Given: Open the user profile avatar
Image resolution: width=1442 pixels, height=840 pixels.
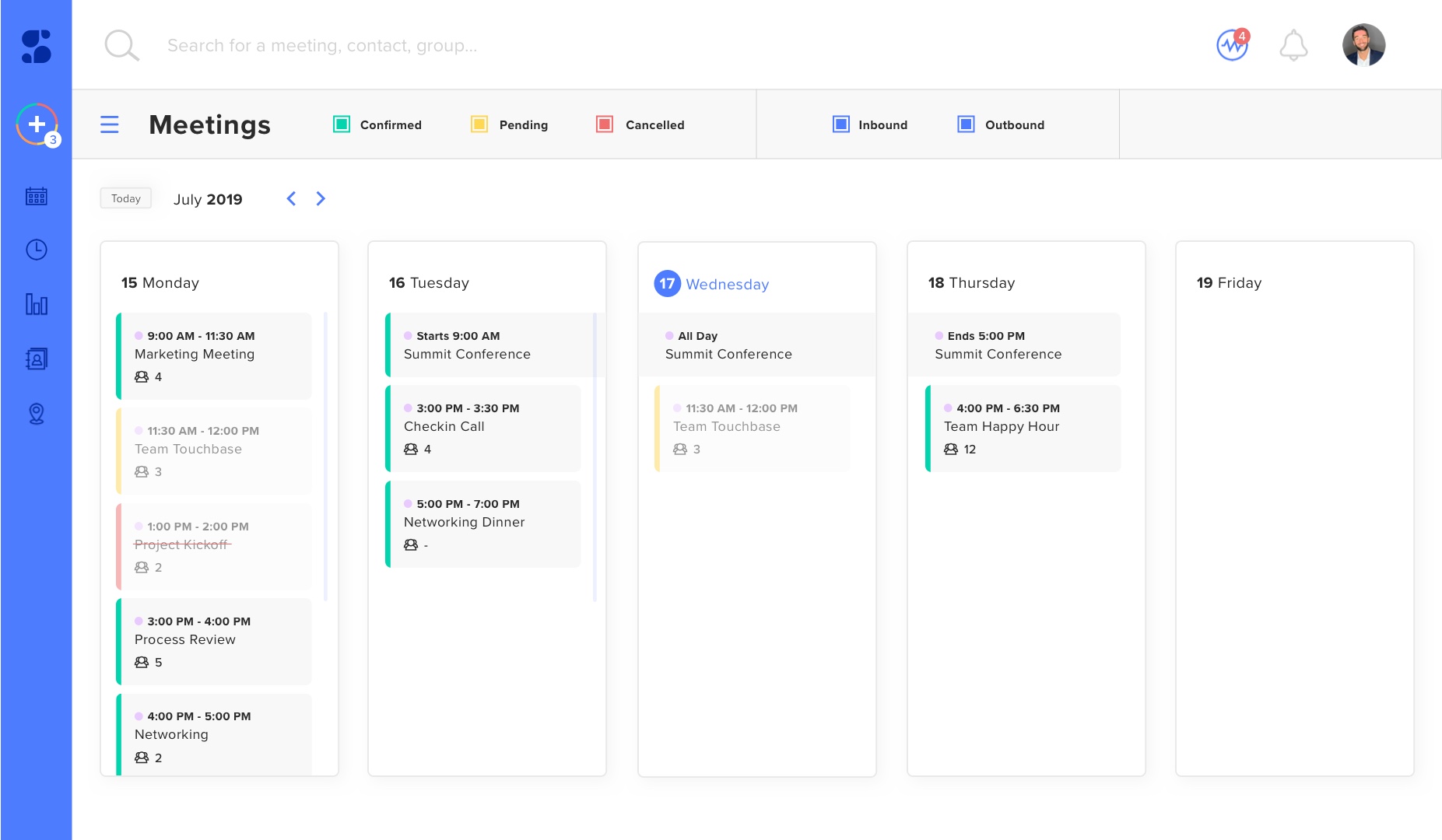Looking at the screenshot, I should [1363, 45].
